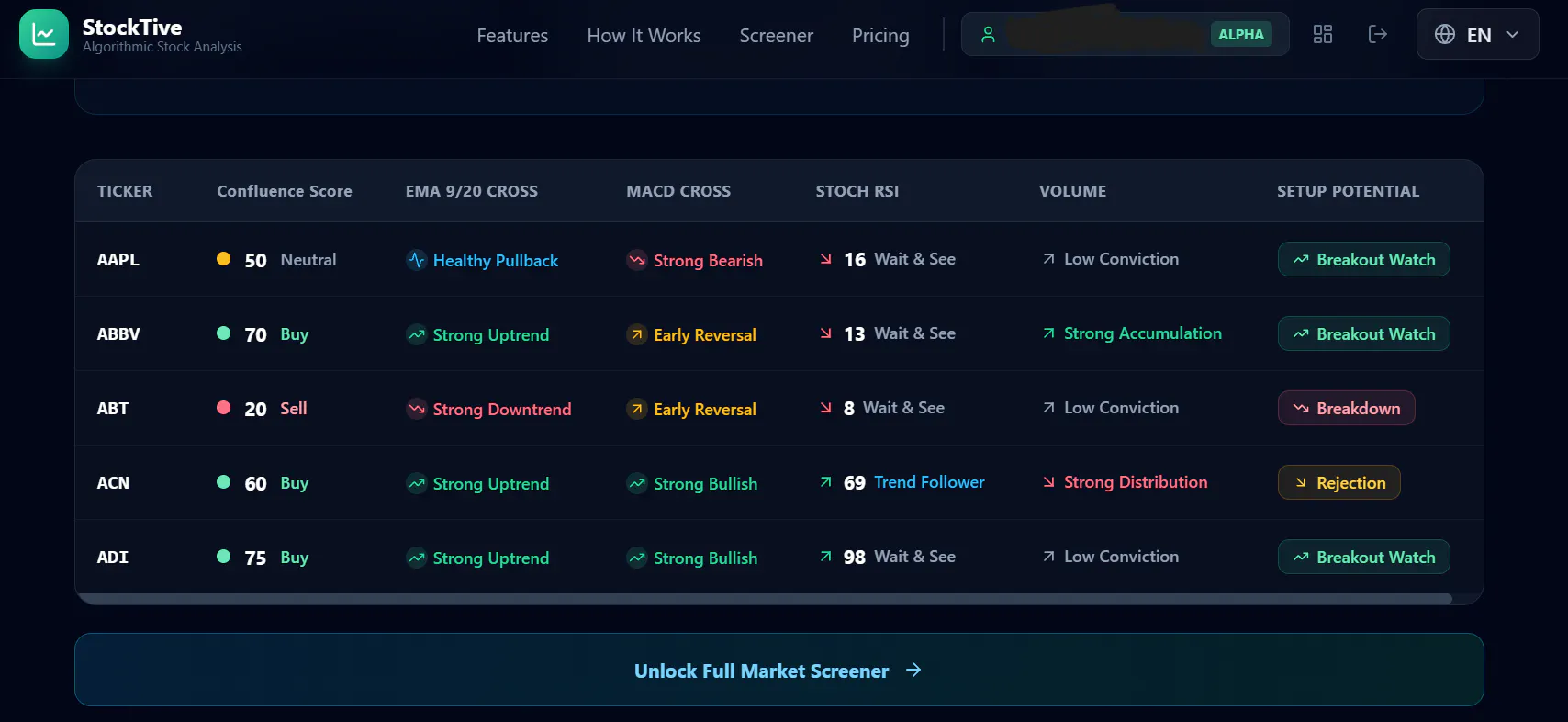This screenshot has height=722, width=1568.
Task: Click the table horizontal scrollbar
Action: (x=764, y=599)
